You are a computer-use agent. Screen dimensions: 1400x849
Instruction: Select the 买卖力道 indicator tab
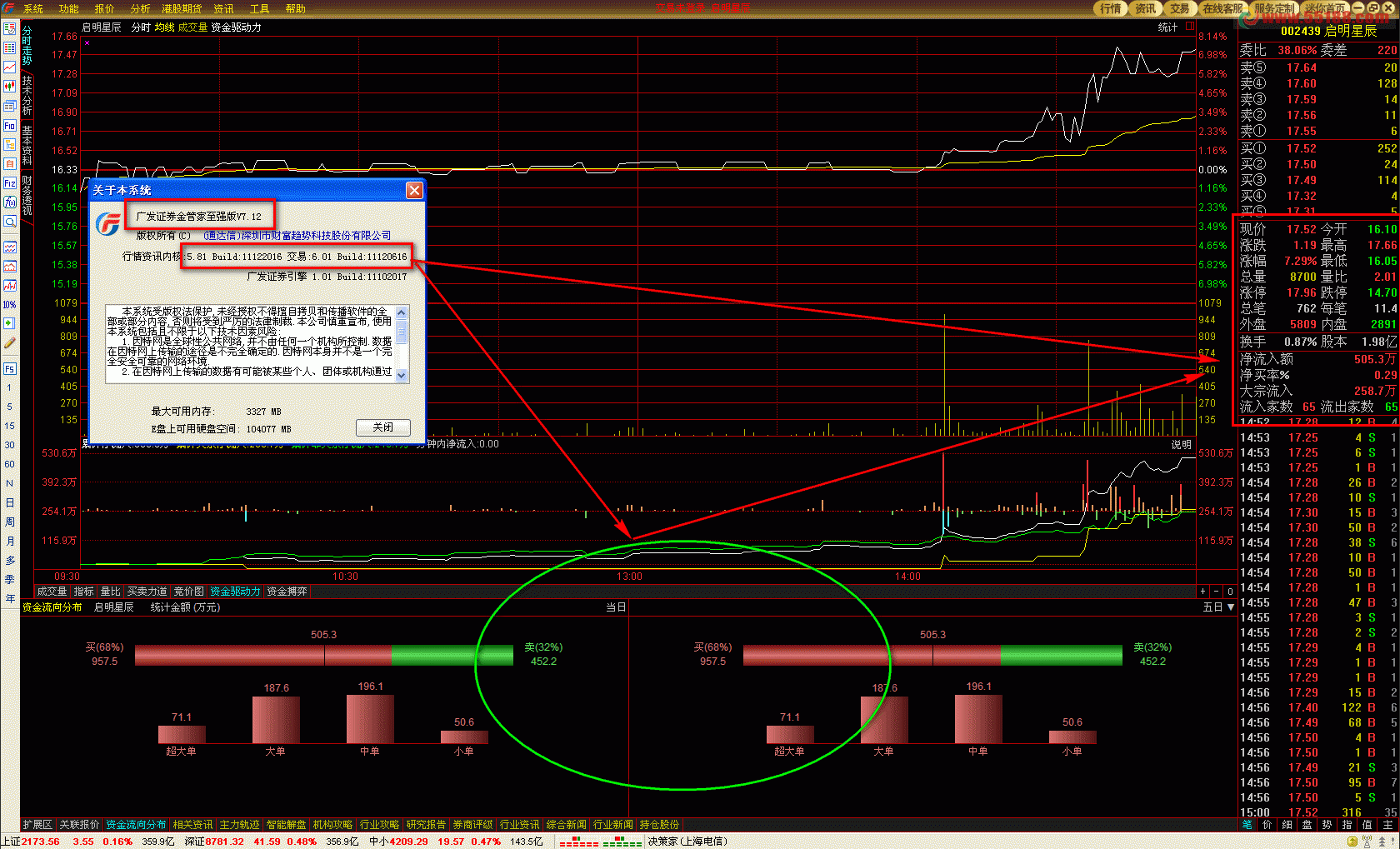(147, 592)
